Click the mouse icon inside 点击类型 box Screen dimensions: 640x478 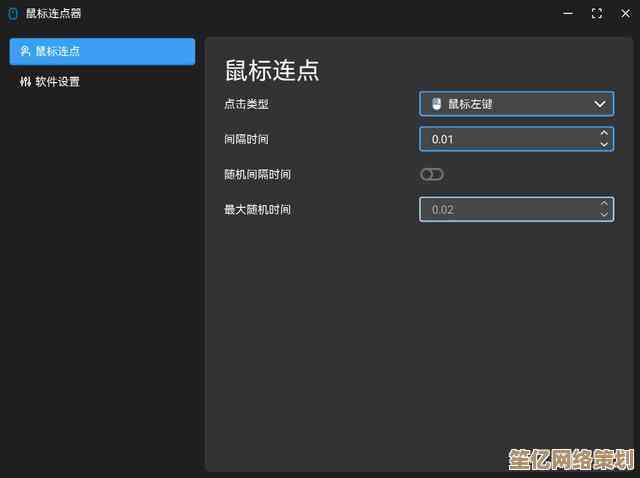click(x=436, y=104)
